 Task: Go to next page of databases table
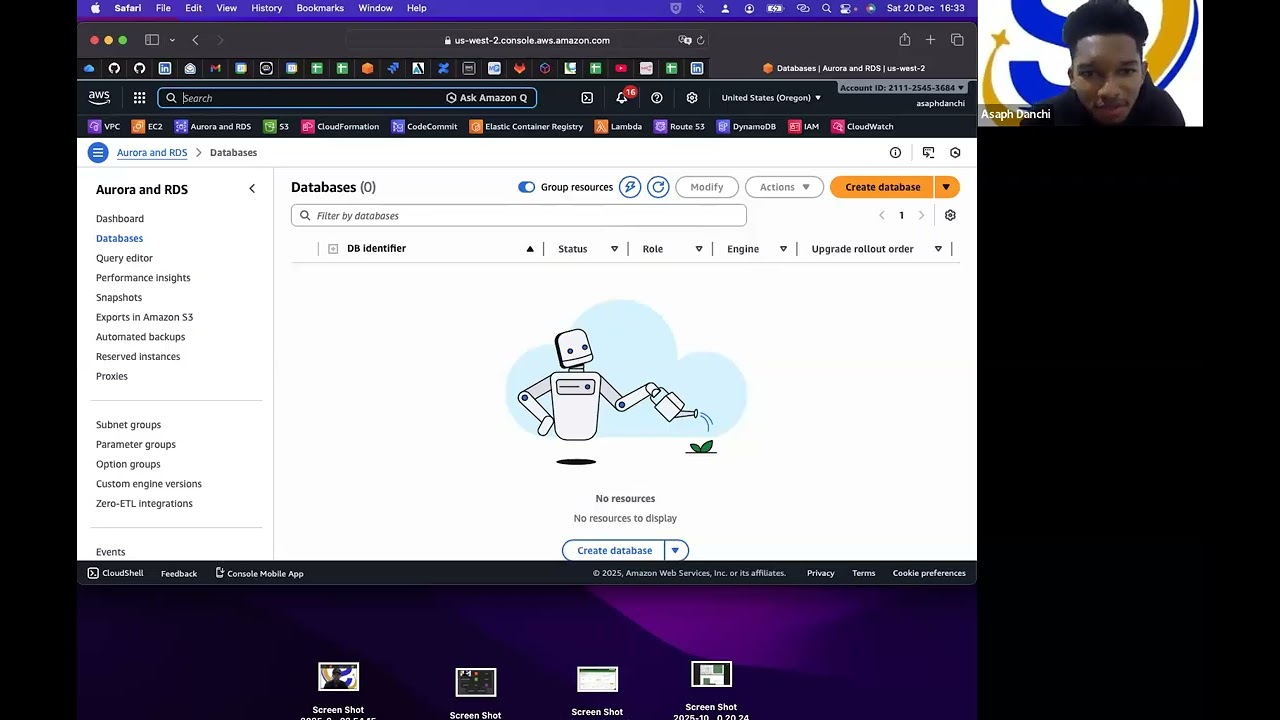point(921,215)
